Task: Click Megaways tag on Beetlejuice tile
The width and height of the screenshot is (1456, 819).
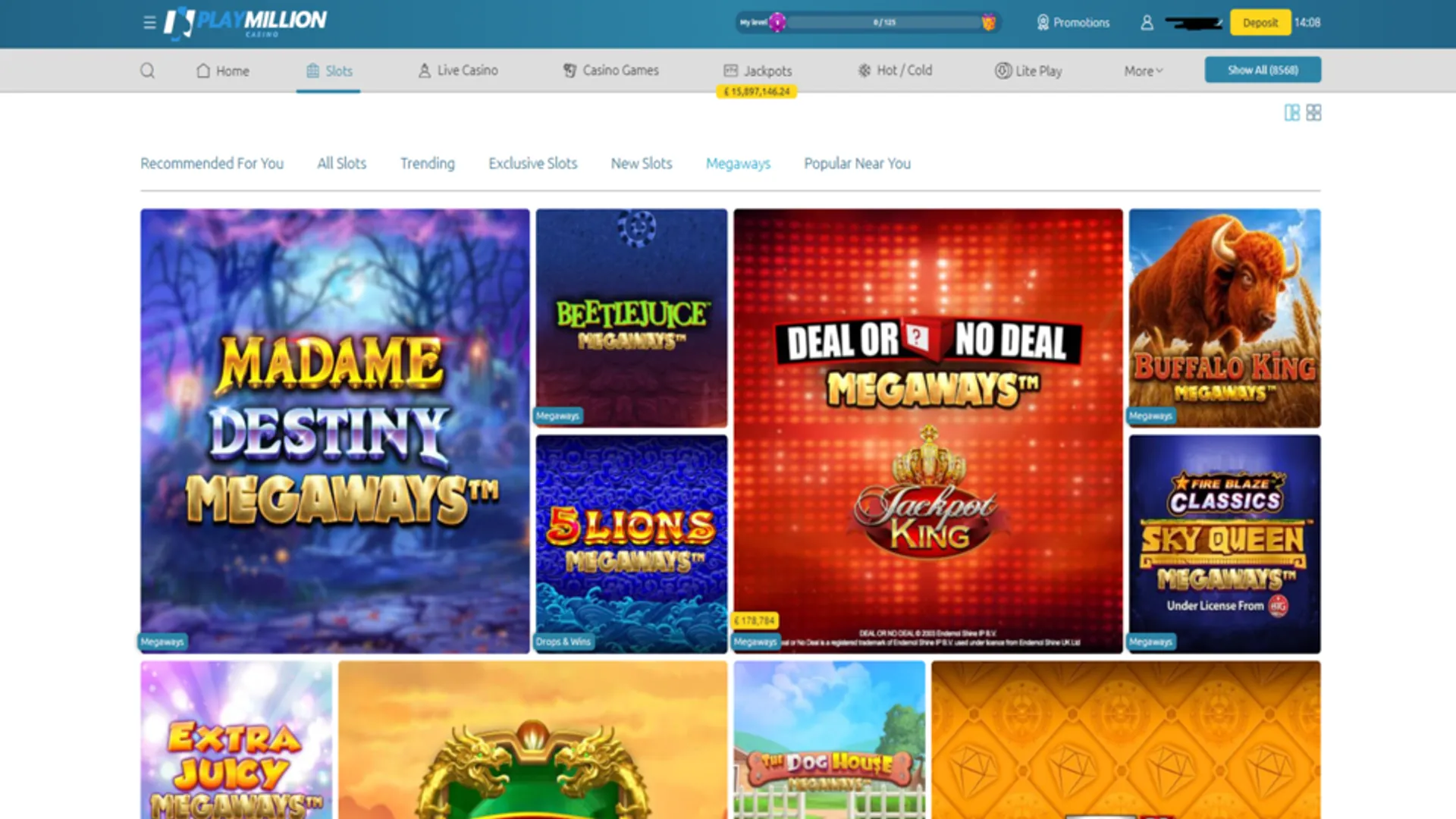Action: (557, 416)
